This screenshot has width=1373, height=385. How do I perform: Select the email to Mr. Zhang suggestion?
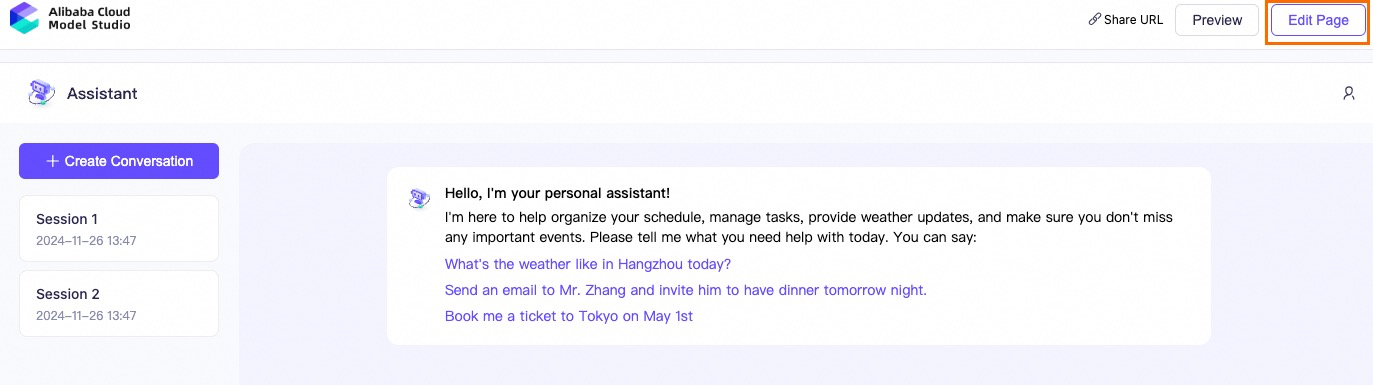[x=686, y=290]
